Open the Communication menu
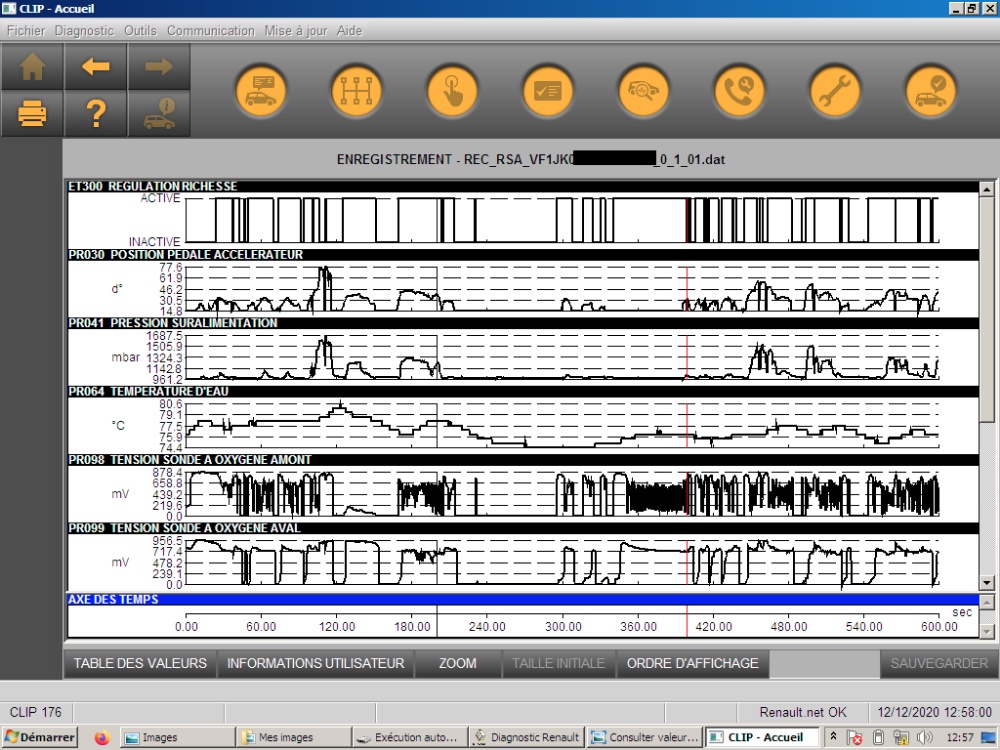Viewport: 1000px width, 750px height. tap(210, 31)
